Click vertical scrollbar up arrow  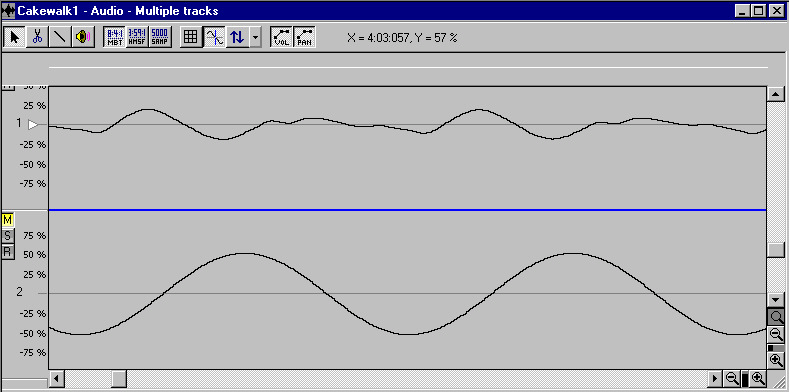tap(775, 94)
